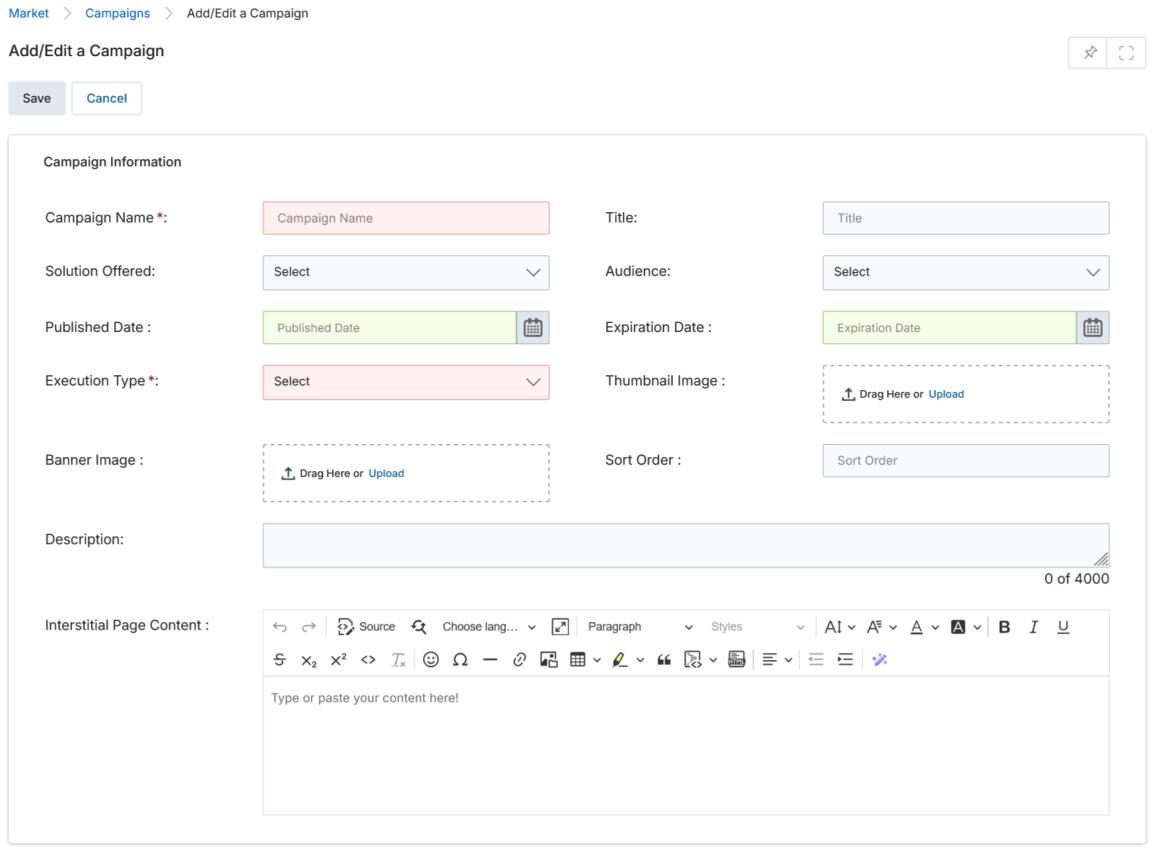Viewport: 1152px width, 852px height.
Task: Go to Market in the breadcrumb
Action: click(x=29, y=13)
